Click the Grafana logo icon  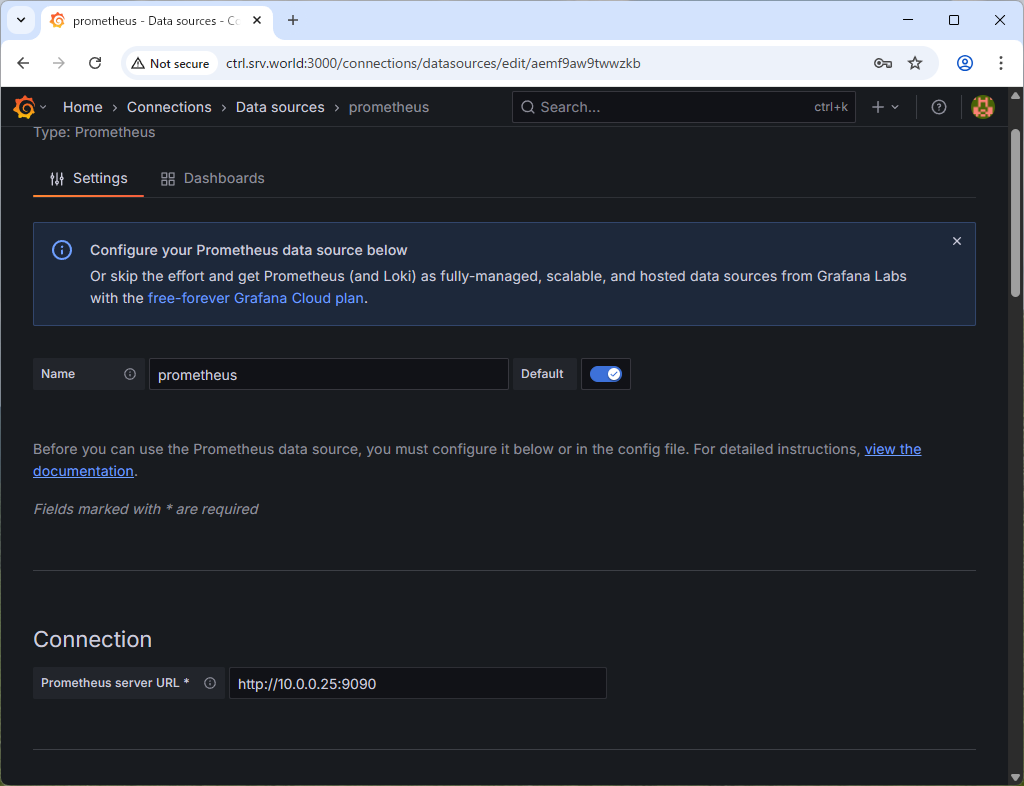pos(24,107)
